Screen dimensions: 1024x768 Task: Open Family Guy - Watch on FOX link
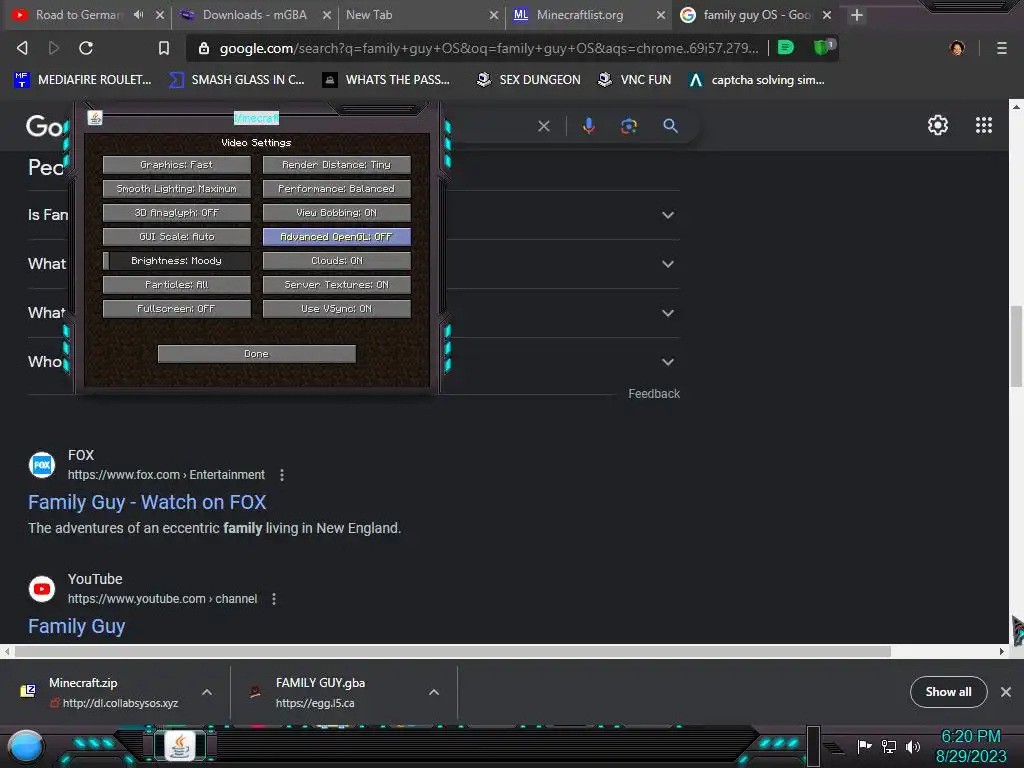coord(147,502)
